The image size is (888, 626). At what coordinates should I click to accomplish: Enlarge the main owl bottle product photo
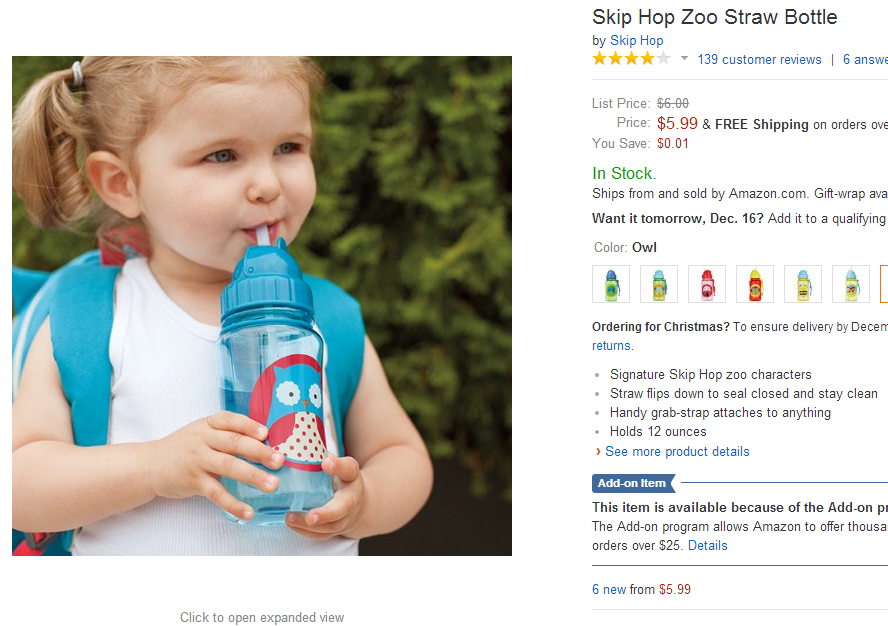click(262, 306)
